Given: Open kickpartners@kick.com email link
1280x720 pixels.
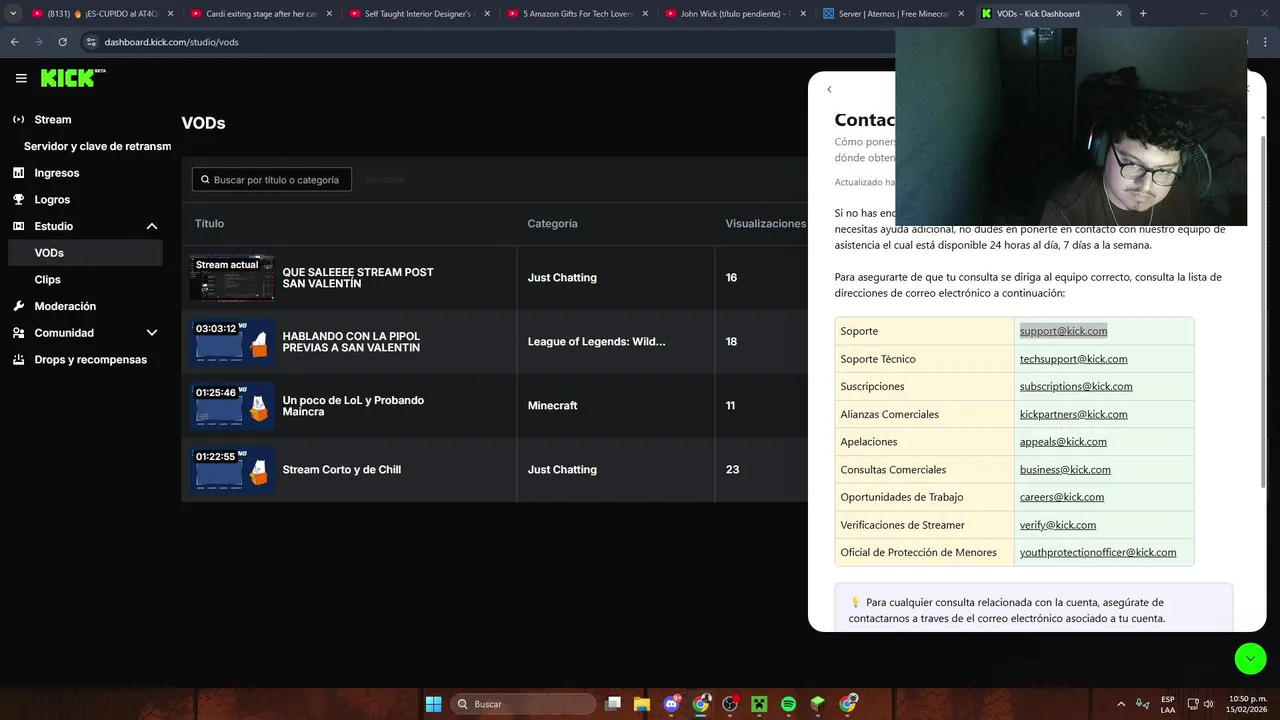Looking at the screenshot, I should point(1073,414).
